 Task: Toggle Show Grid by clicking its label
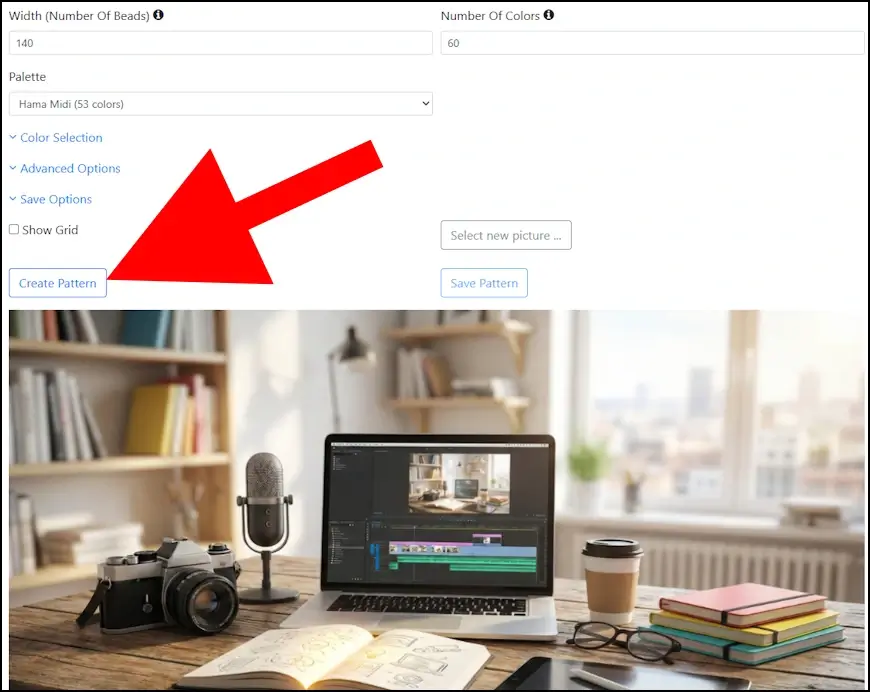(50, 229)
